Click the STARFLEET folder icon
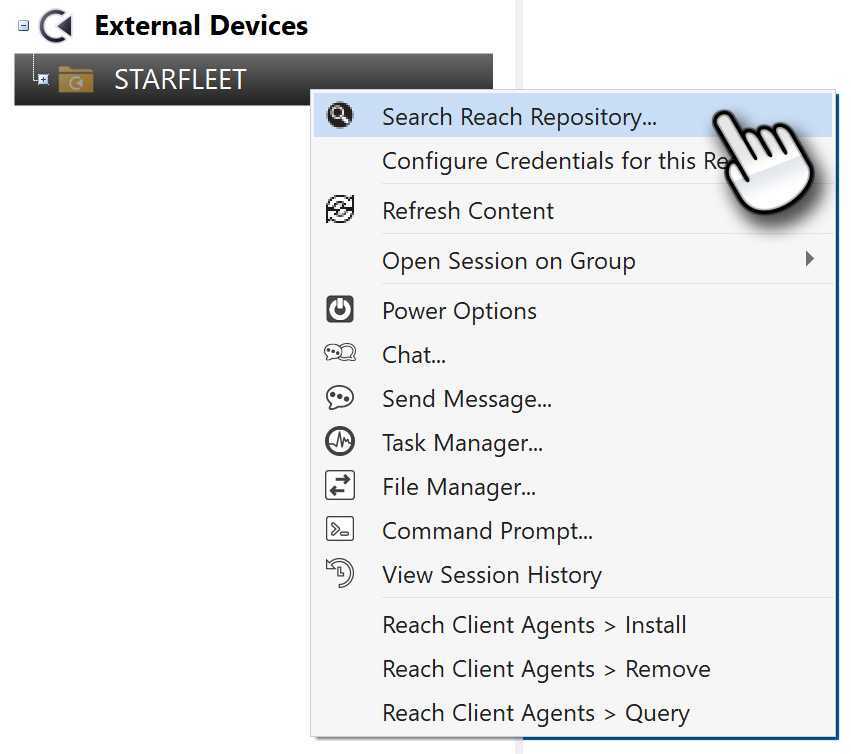The height and width of the screenshot is (754, 851). (x=76, y=79)
